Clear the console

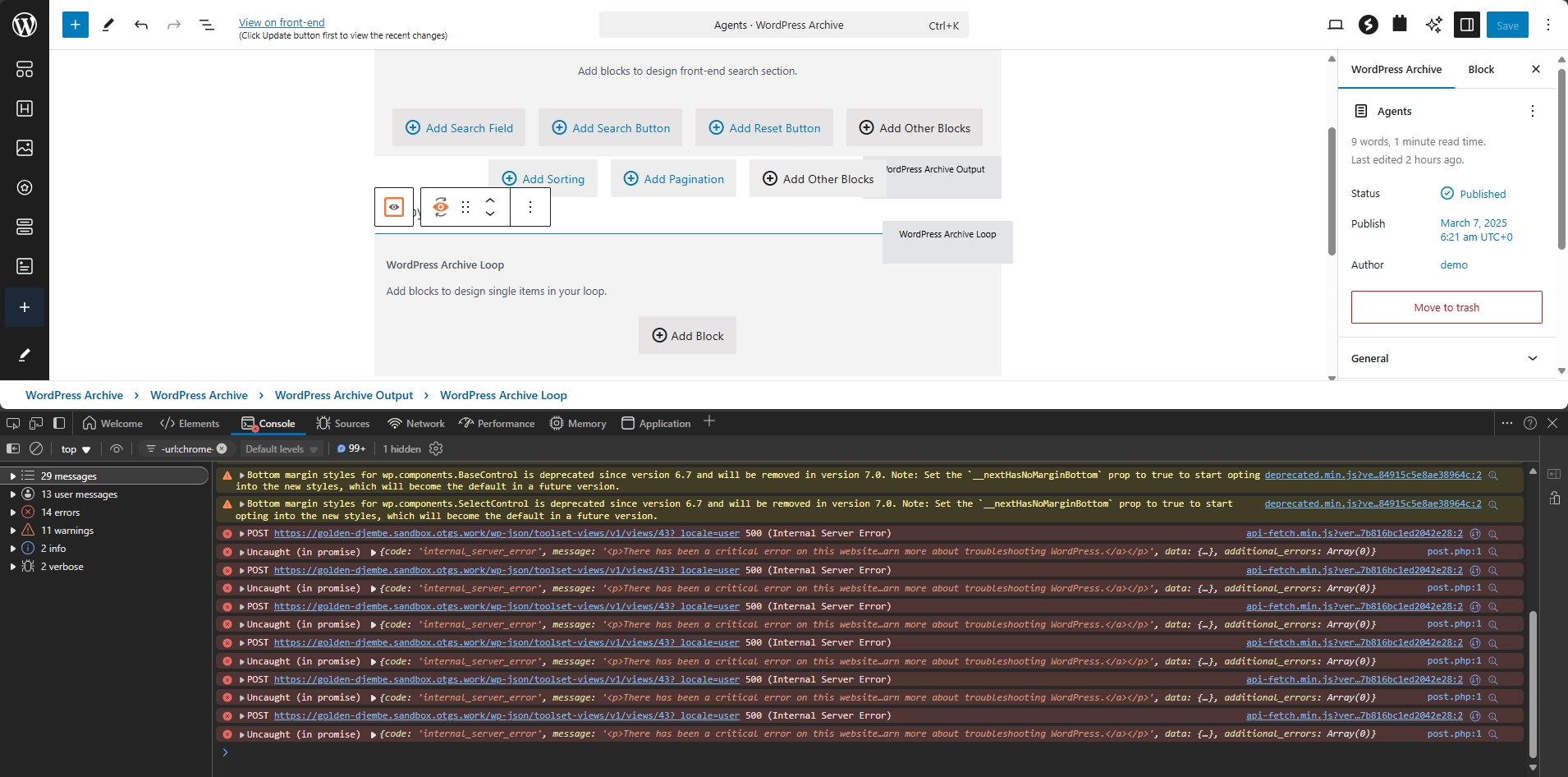point(36,448)
